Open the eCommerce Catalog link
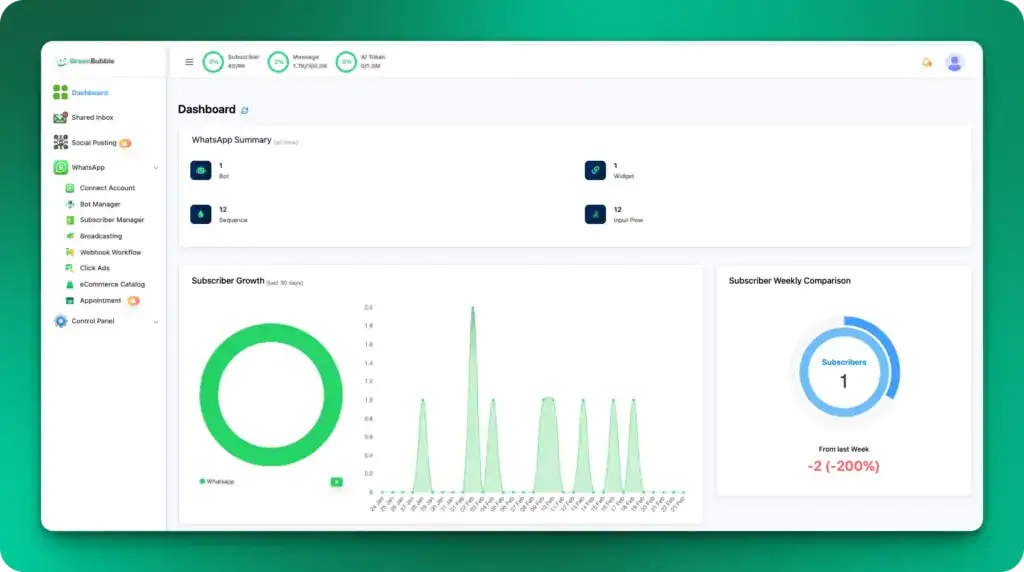 point(112,284)
